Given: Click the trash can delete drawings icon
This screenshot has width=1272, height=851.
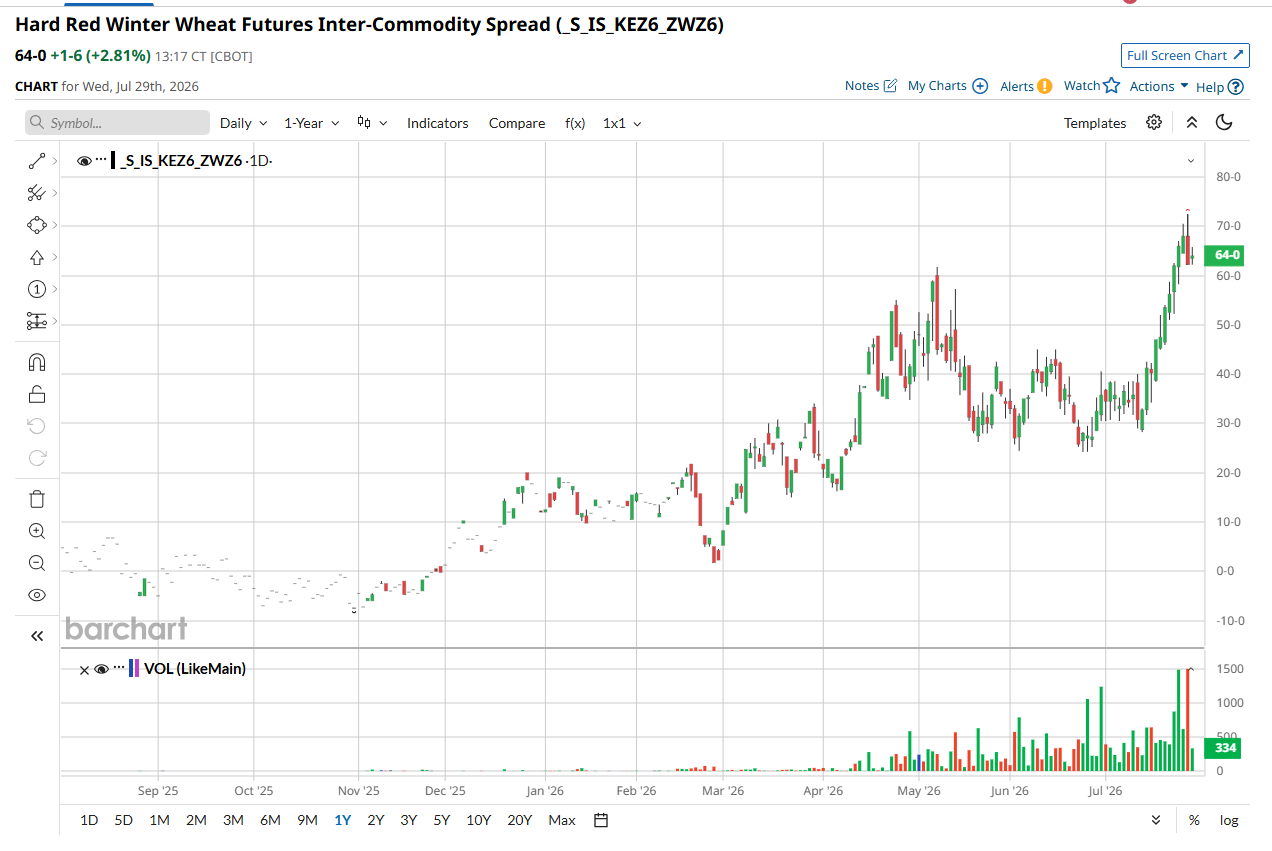Looking at the screenshot, I should [x=37, y=498].
